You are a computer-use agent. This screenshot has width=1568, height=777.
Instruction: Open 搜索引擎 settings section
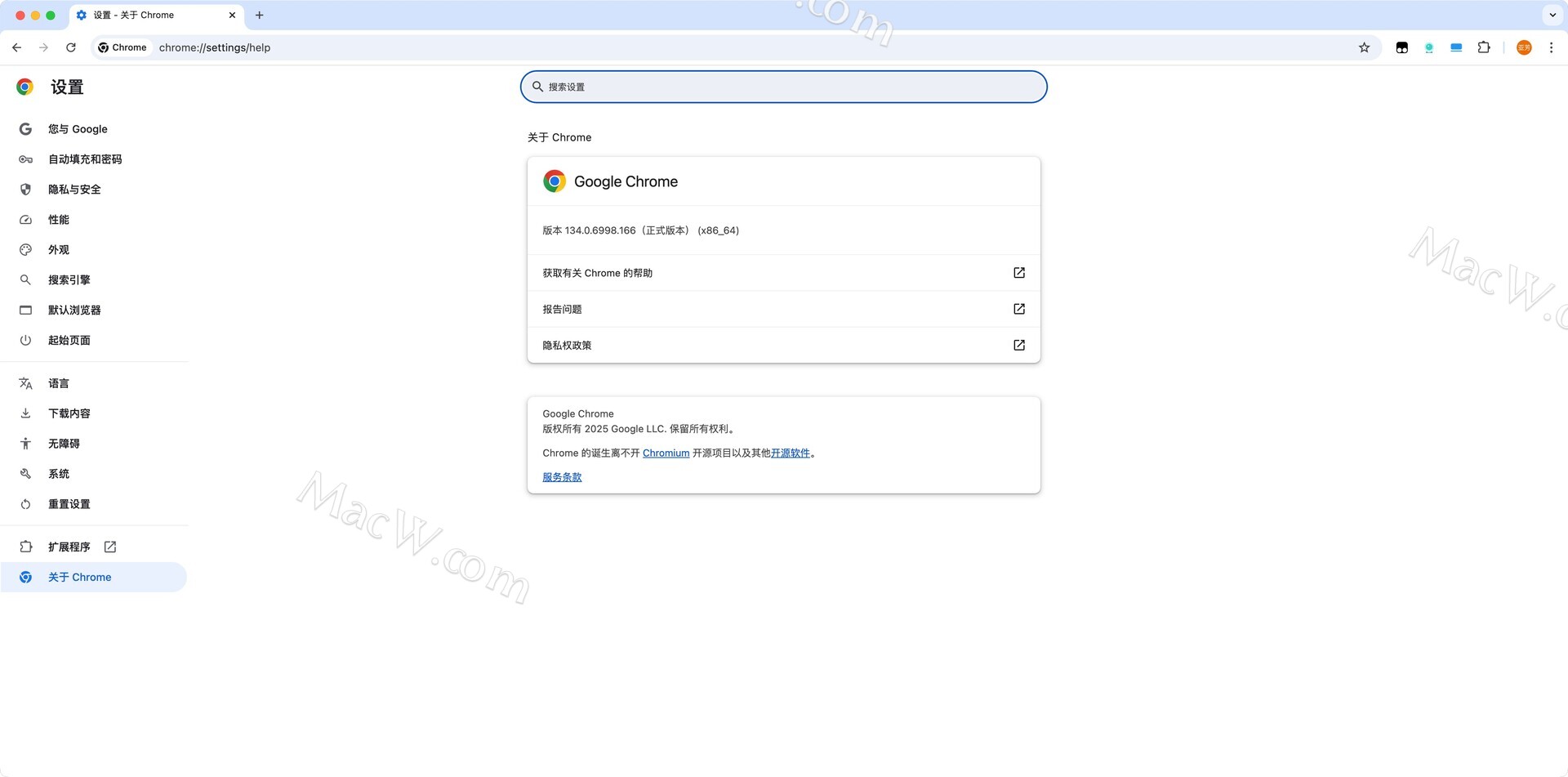pos(94,280)
